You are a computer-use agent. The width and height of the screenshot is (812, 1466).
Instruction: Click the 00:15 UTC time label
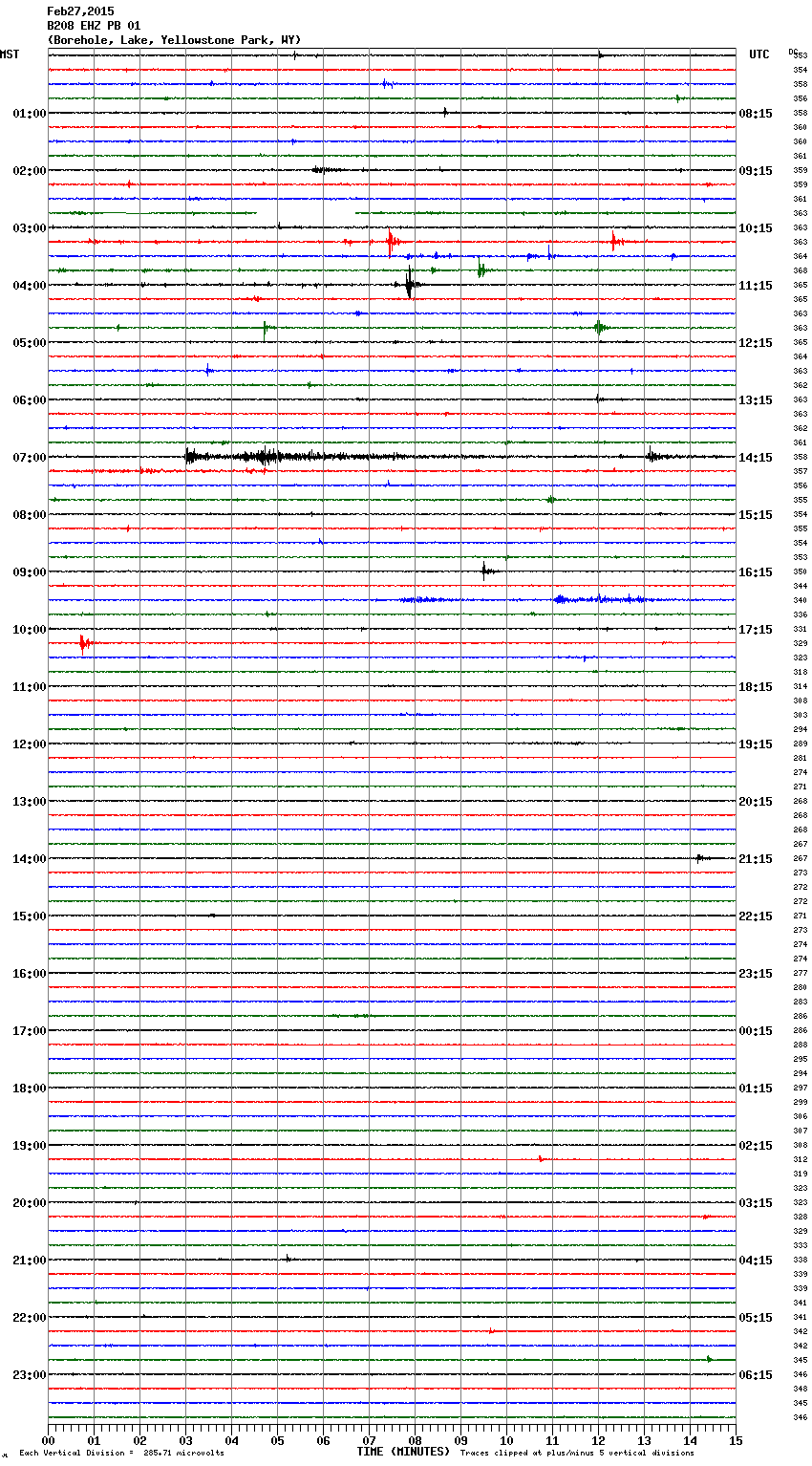tap(756, 1030)
